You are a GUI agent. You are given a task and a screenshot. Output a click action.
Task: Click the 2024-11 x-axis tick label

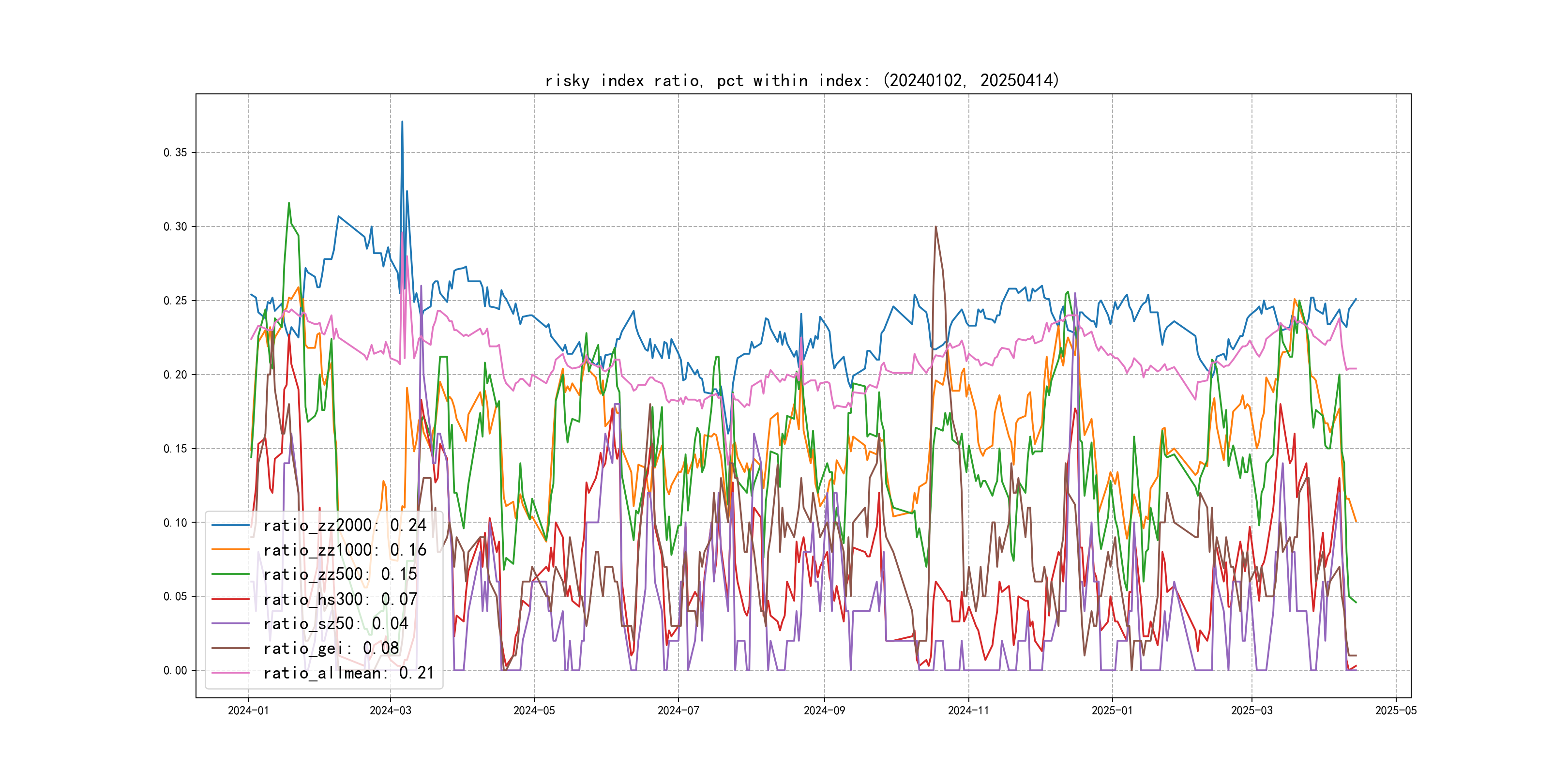coord(968,710)
